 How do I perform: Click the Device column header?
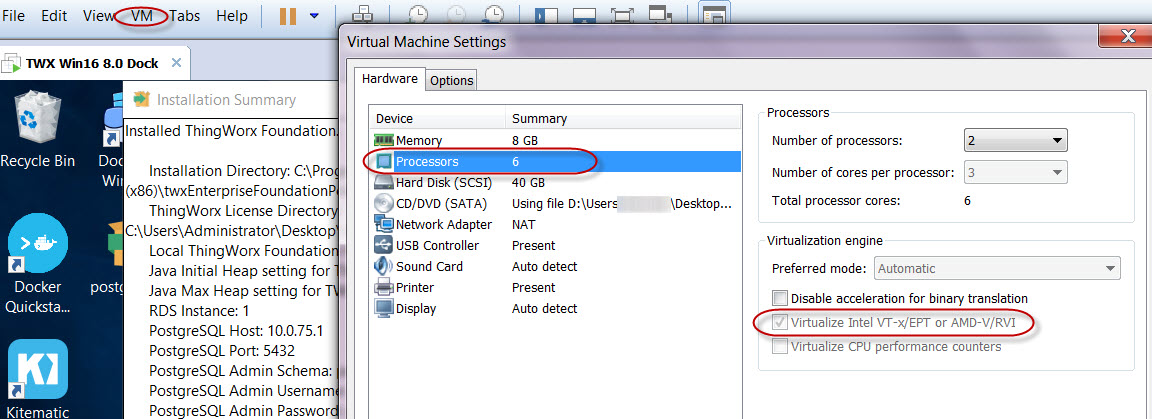pos(438,118)
